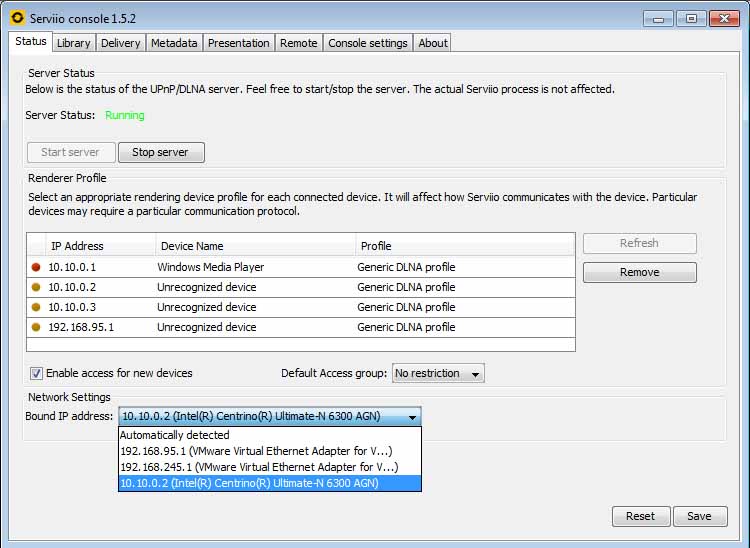Choose 192.168.95.1 VMware adapter option
Image resolution: width=750 pixels, height=548 pixels.
pos(255,451)
